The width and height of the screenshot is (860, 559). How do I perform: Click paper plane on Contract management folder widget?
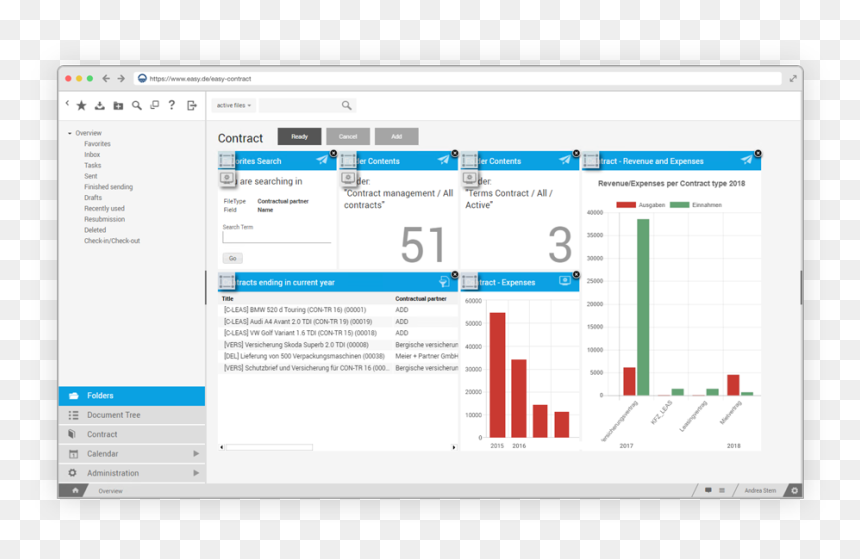coord(443,160)
